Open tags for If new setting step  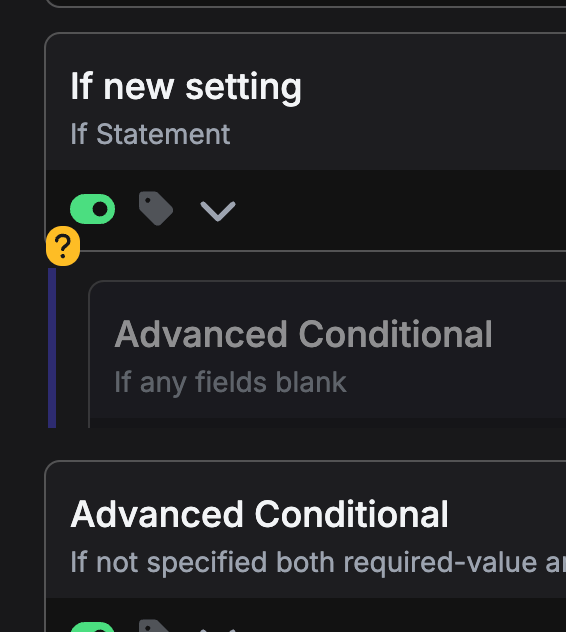(x=156, y=209)
